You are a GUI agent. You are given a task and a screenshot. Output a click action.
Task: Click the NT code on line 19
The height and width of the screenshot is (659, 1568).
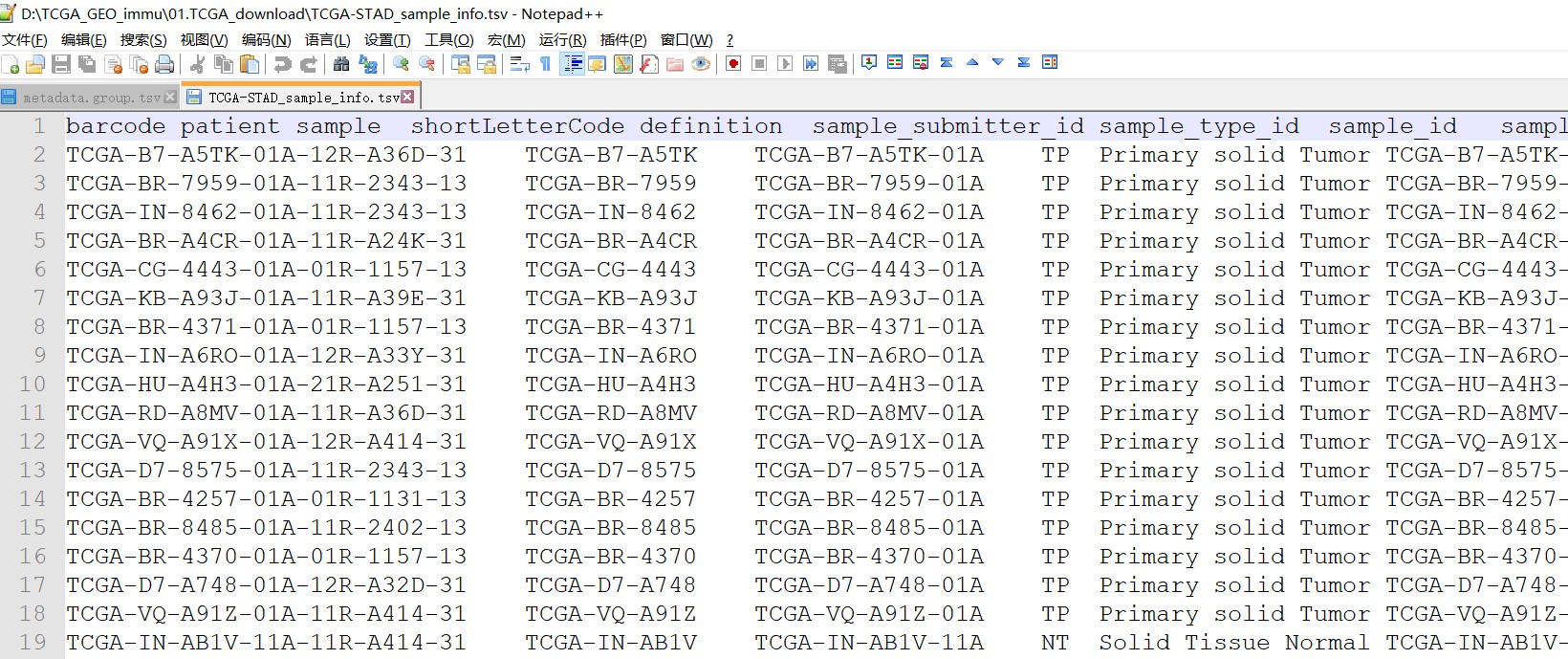point(1055,642)
